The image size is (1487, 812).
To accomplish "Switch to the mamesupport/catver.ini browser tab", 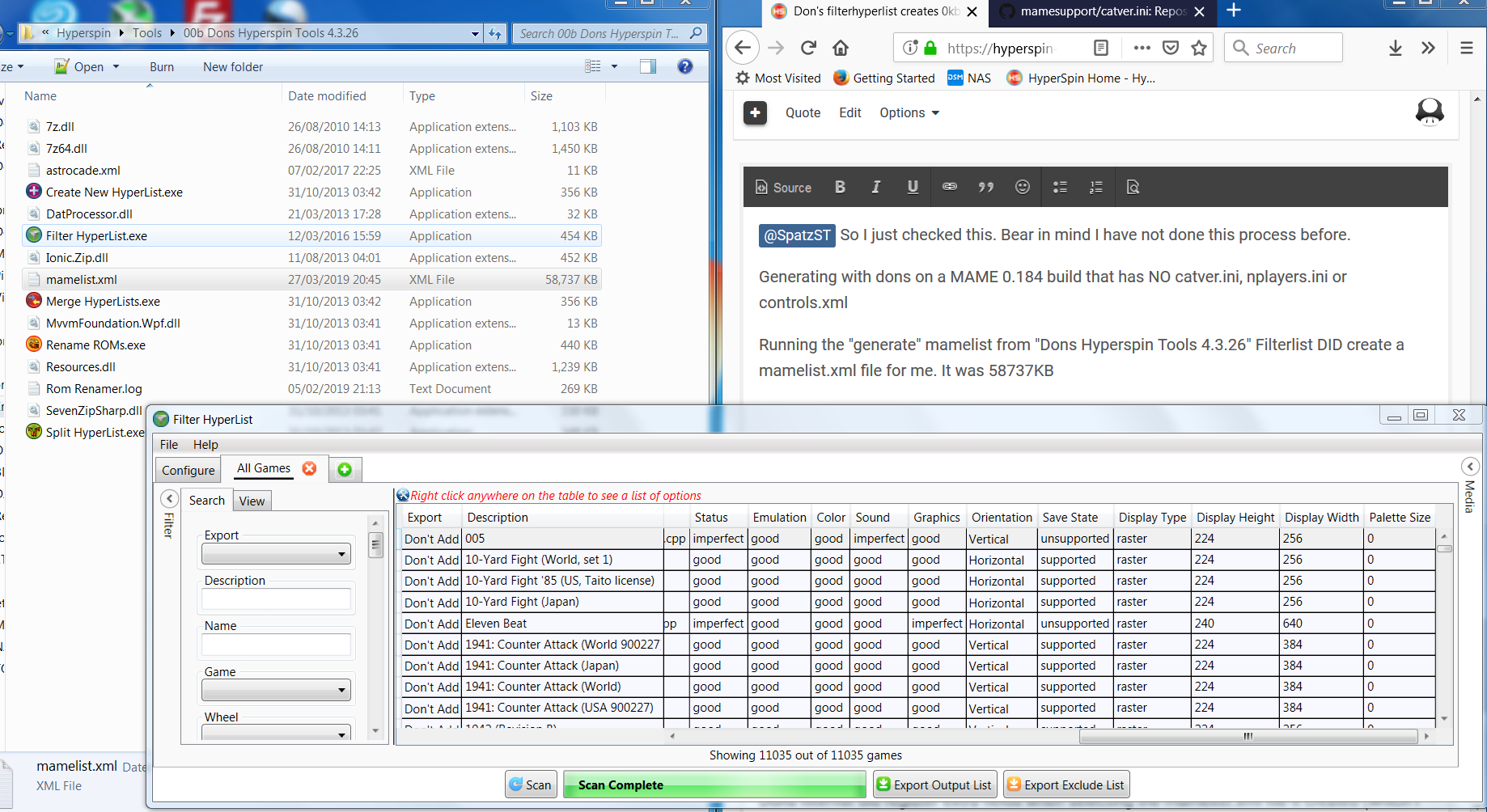I will coord(1103,11).
